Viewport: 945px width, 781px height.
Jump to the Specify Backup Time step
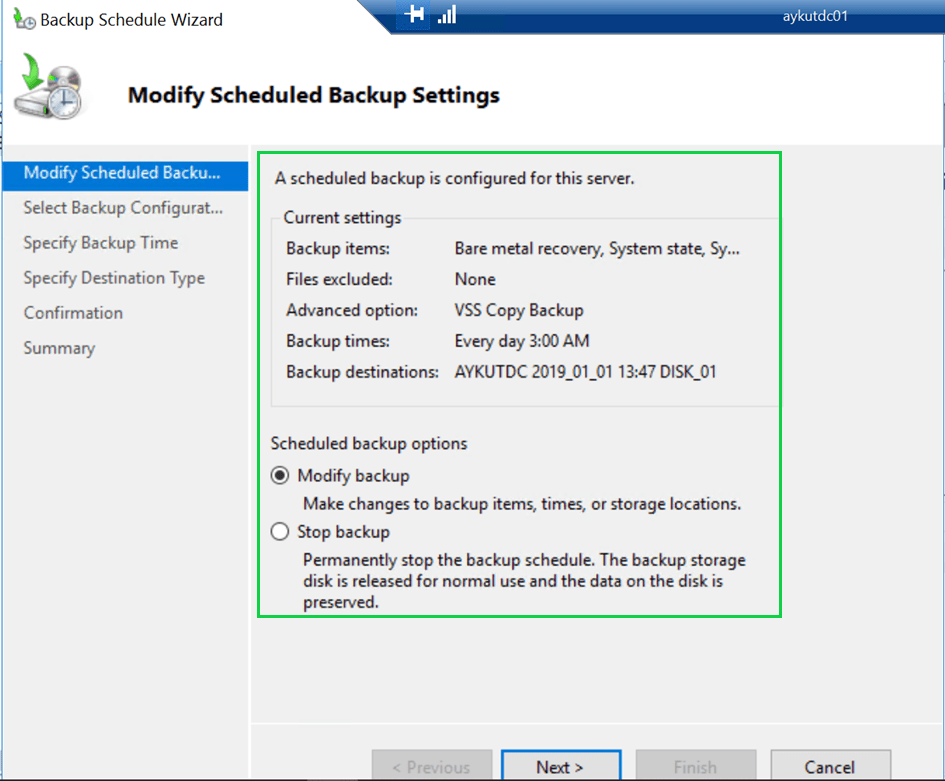coord(101,243)
